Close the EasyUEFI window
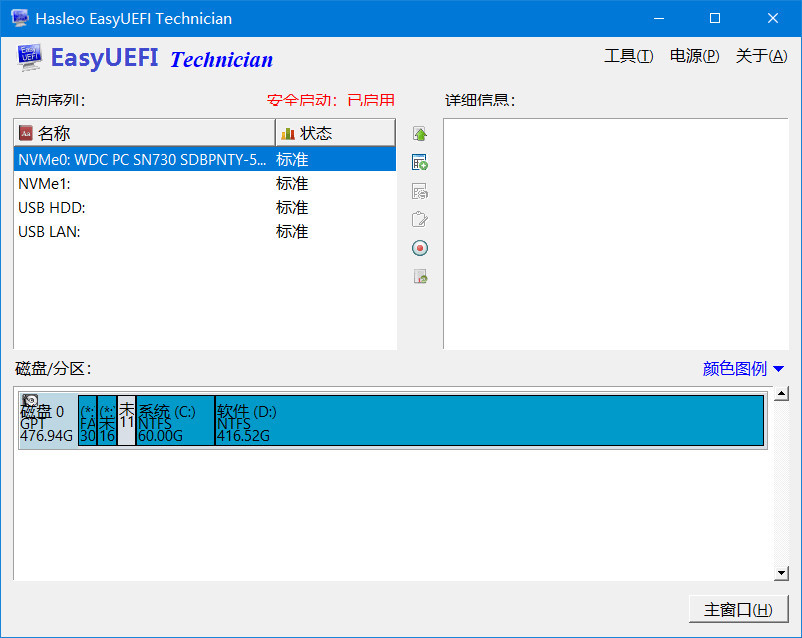Screen dimensions: 802x638 click(x=772, y=18)
